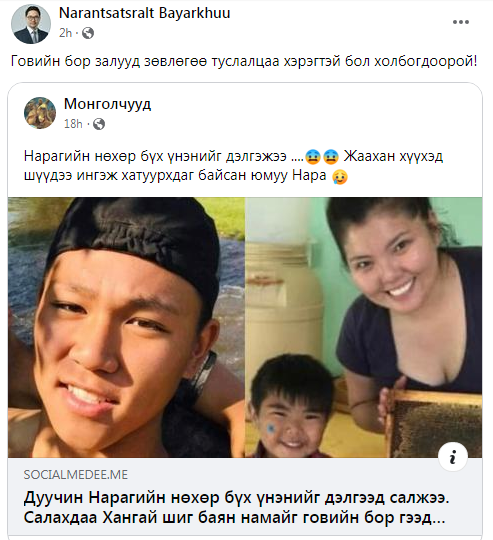Click second headline line 'Салахдаа Хангай шиг баян'
Image resolution: width=493 pixels, height=540 pixels.
(234, 517)
